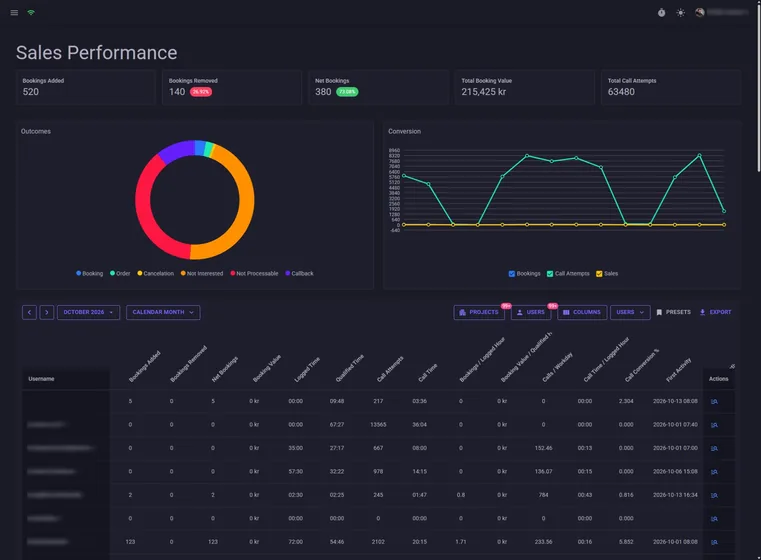Open the stopwatch timer icon
The image size is (761, 560).
662,13
